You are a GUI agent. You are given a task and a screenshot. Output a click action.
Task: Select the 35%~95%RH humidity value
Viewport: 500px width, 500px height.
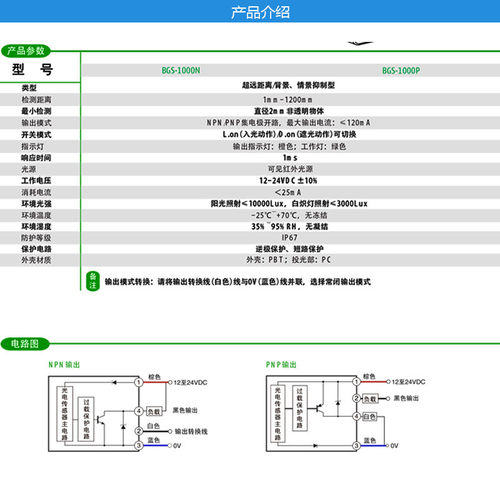(x=290, y=227)
